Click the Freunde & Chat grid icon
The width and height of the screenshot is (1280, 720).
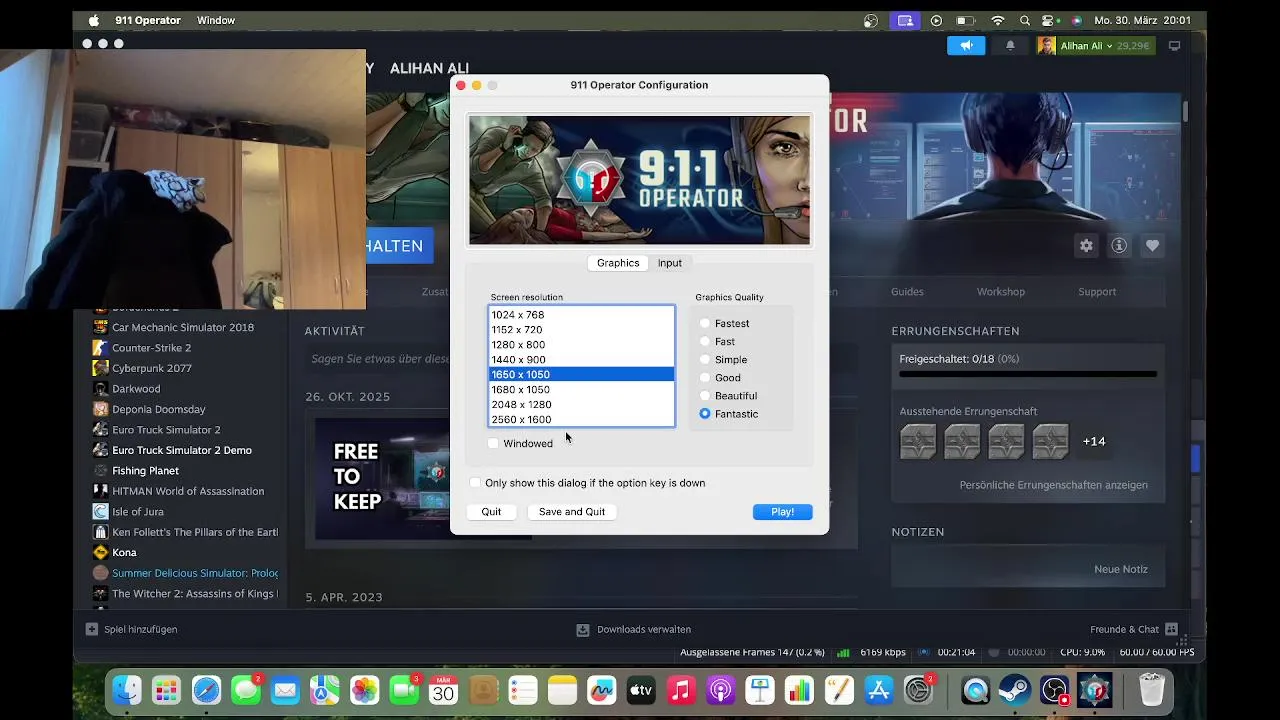(x=1171, y=629)
